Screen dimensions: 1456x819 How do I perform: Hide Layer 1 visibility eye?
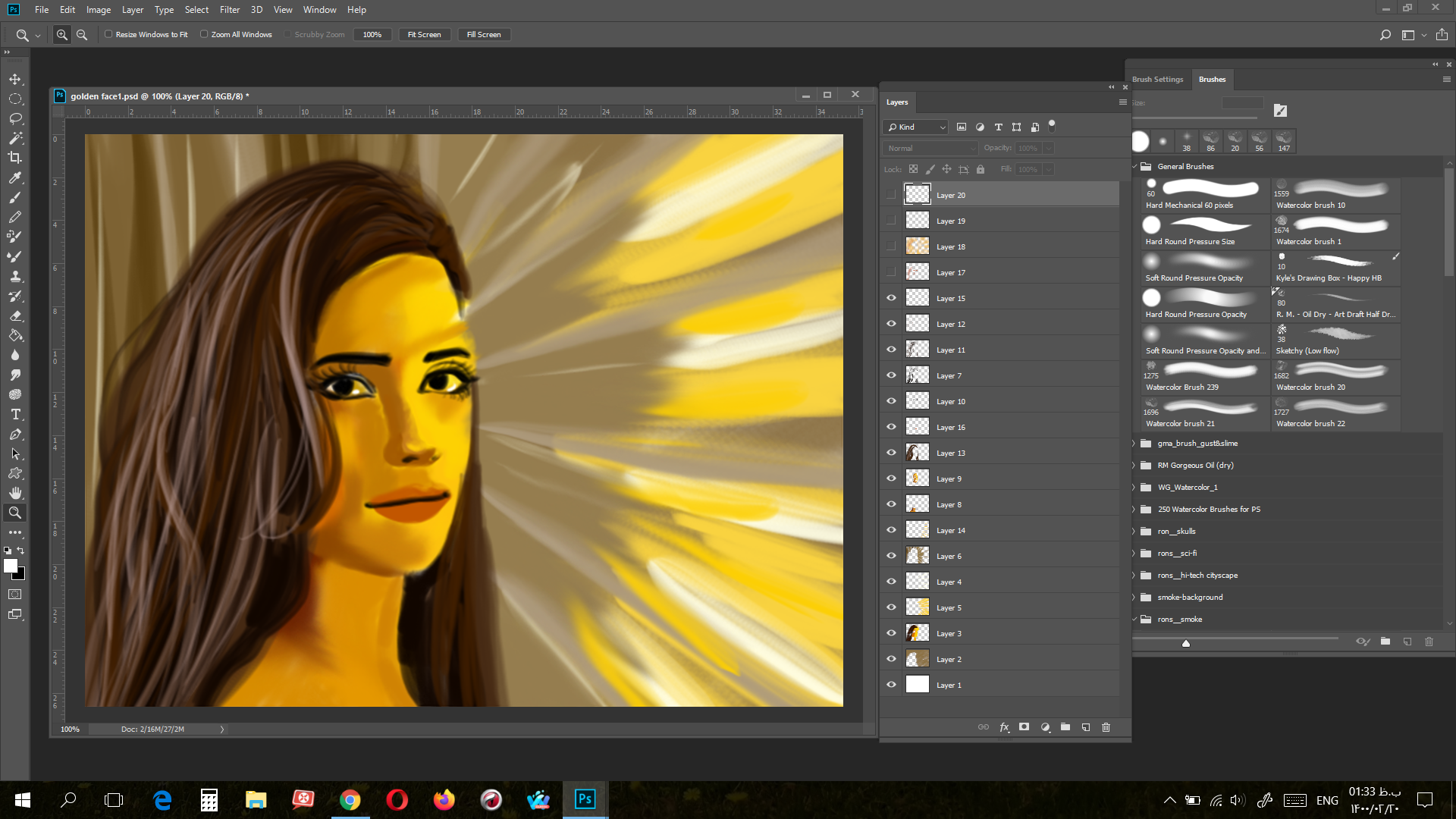[891, 685]
